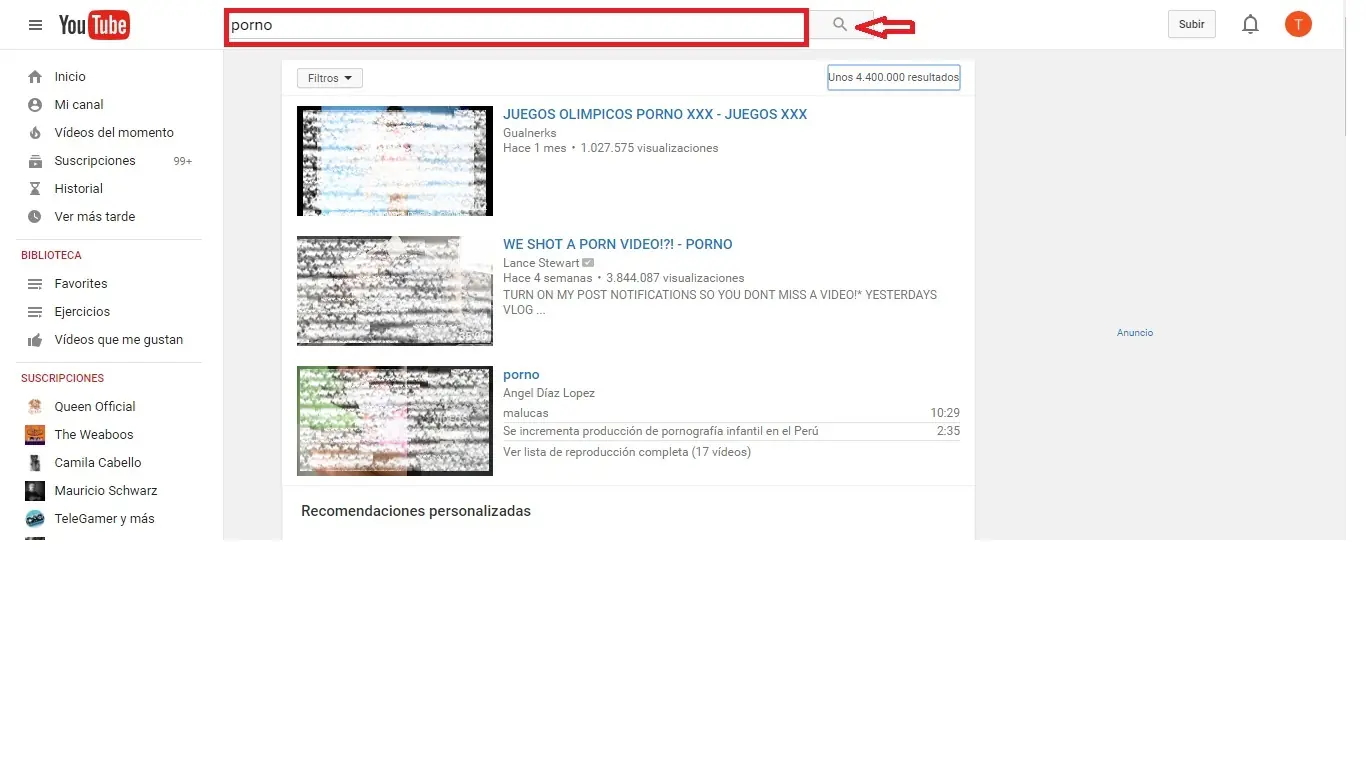The image size is (1366, 768).
Task: Expand the Filtros dropdown
Action: click(x=330, y=78)
